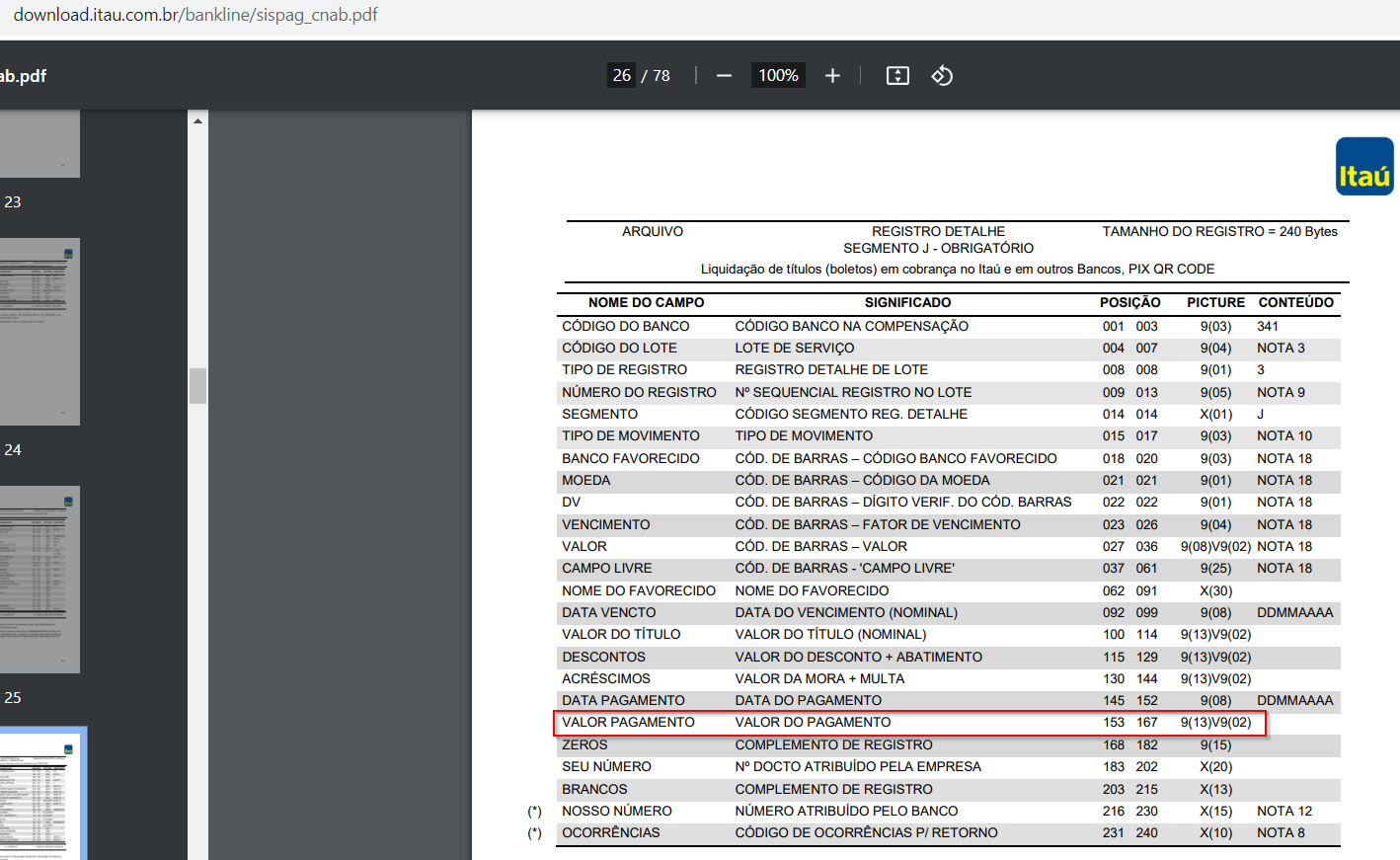Click the SEGMENTO J - OBRIGATÓRIO heading
Viewport: 1400px width, 860px height.
(938, 248)
